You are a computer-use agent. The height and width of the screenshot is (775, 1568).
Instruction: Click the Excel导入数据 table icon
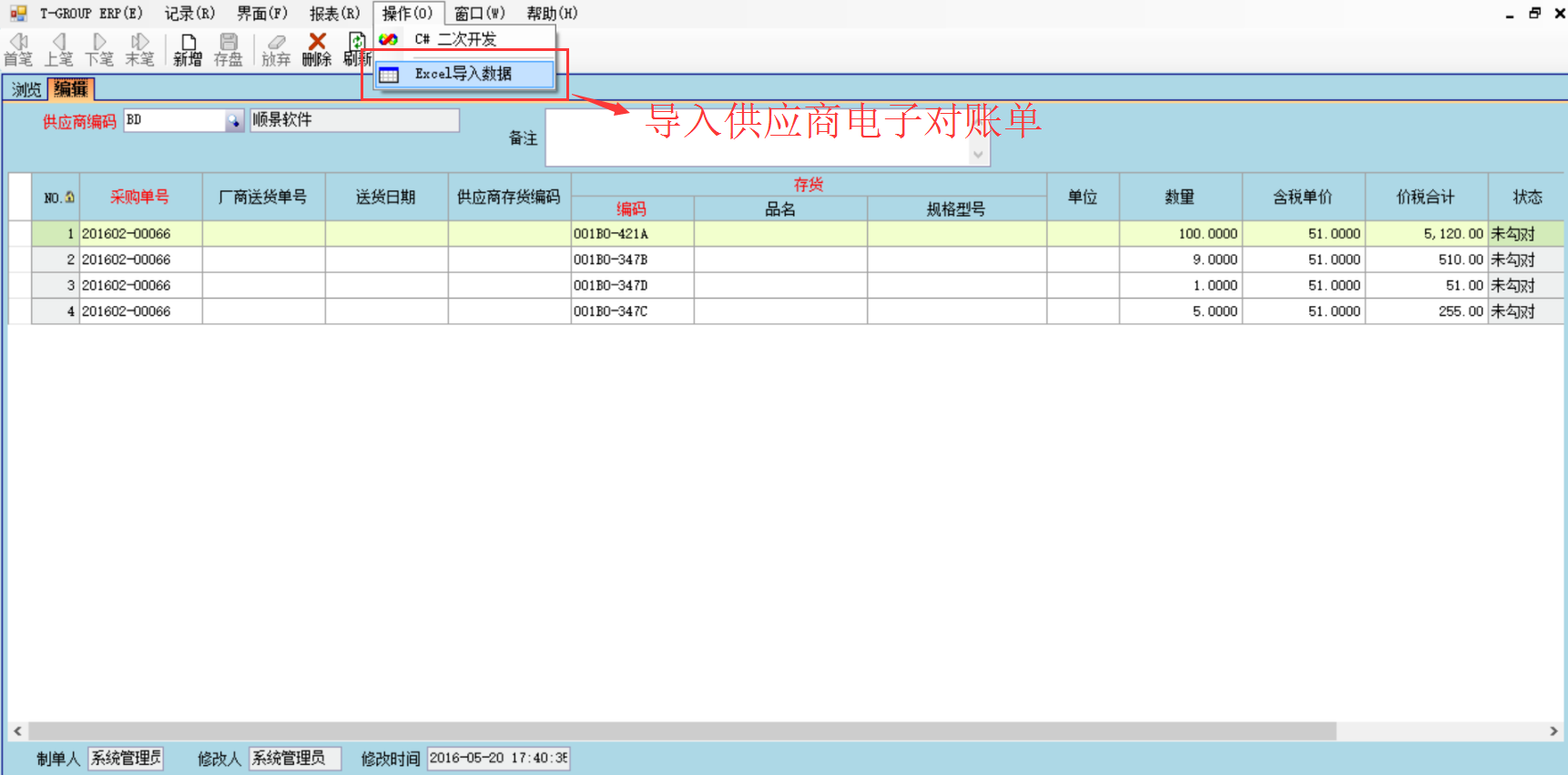[389, 75]
